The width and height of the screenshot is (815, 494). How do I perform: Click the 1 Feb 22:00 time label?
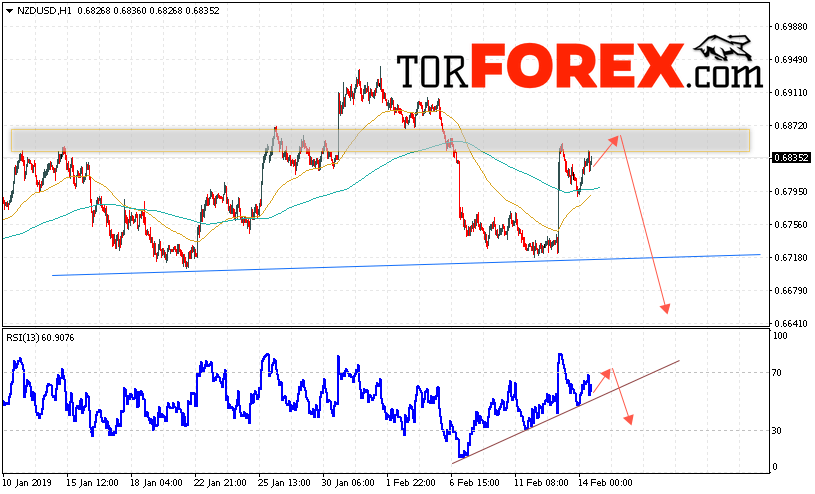tap(411, 483)
